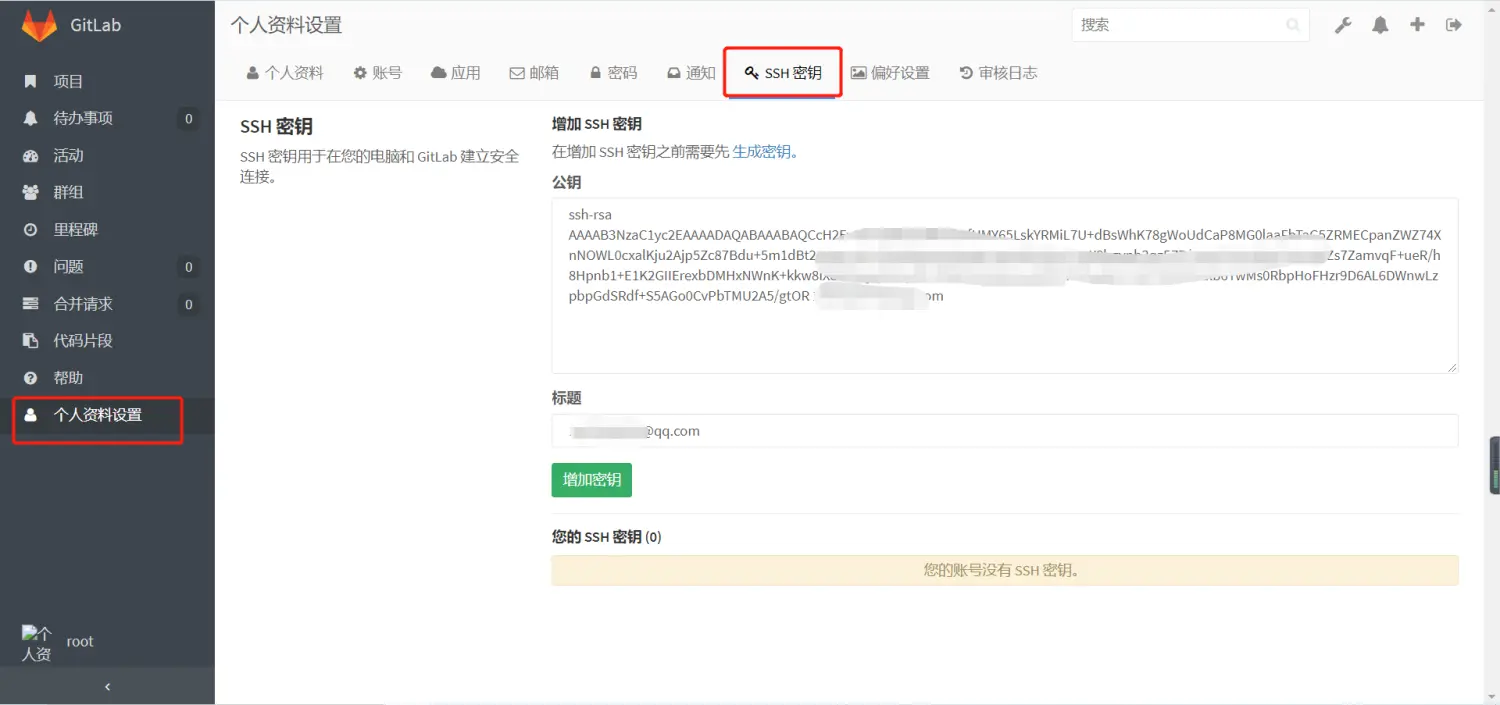This screenshot has width=1500, height=705.
Task: Collapse the sidebar with the chevron
Action: [x=107, y=686]
